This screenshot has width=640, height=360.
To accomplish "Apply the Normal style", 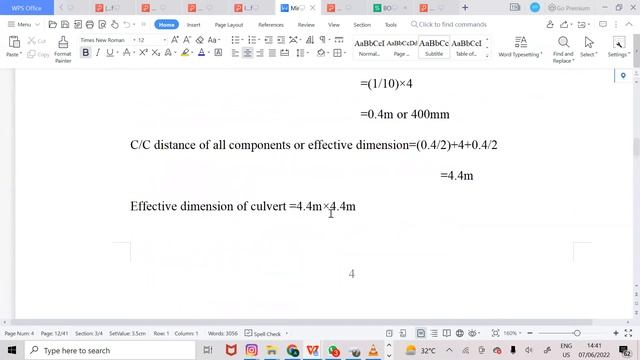I will (369, 47).
